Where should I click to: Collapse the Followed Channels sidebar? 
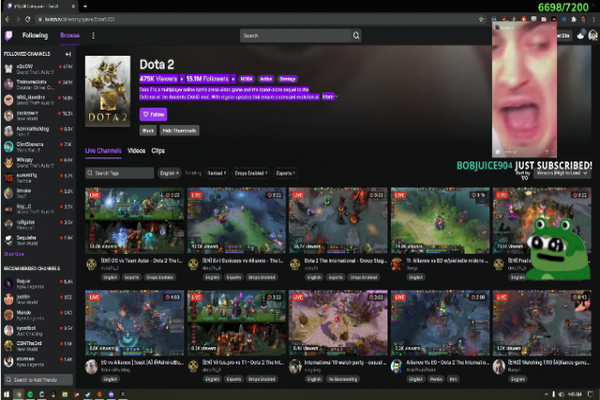68,54
